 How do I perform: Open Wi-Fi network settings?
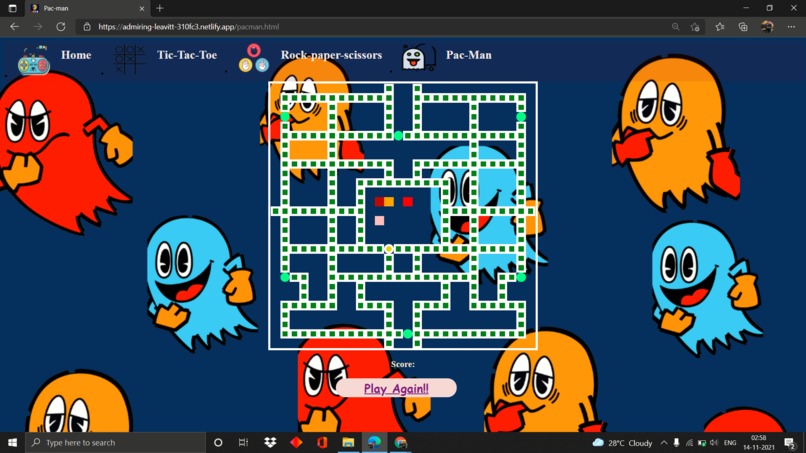(x=689, y=443)
